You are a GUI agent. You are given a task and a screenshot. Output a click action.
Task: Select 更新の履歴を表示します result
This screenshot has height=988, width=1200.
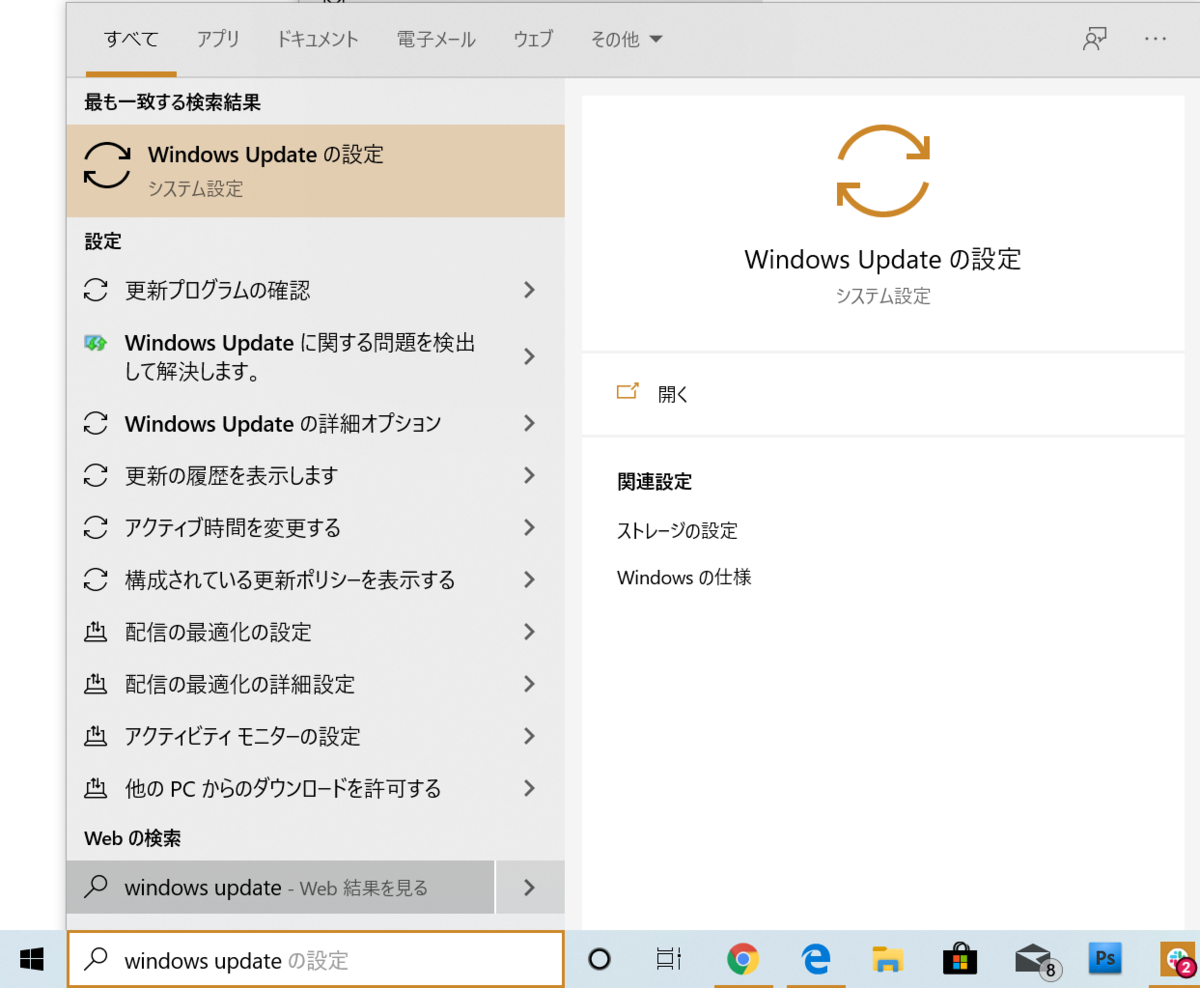tap(315, 475)
